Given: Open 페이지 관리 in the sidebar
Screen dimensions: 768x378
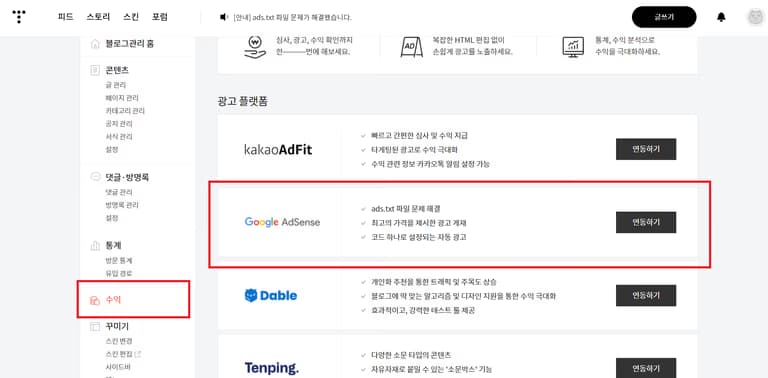Looking at the screenshot, I should tap(122, 98).
